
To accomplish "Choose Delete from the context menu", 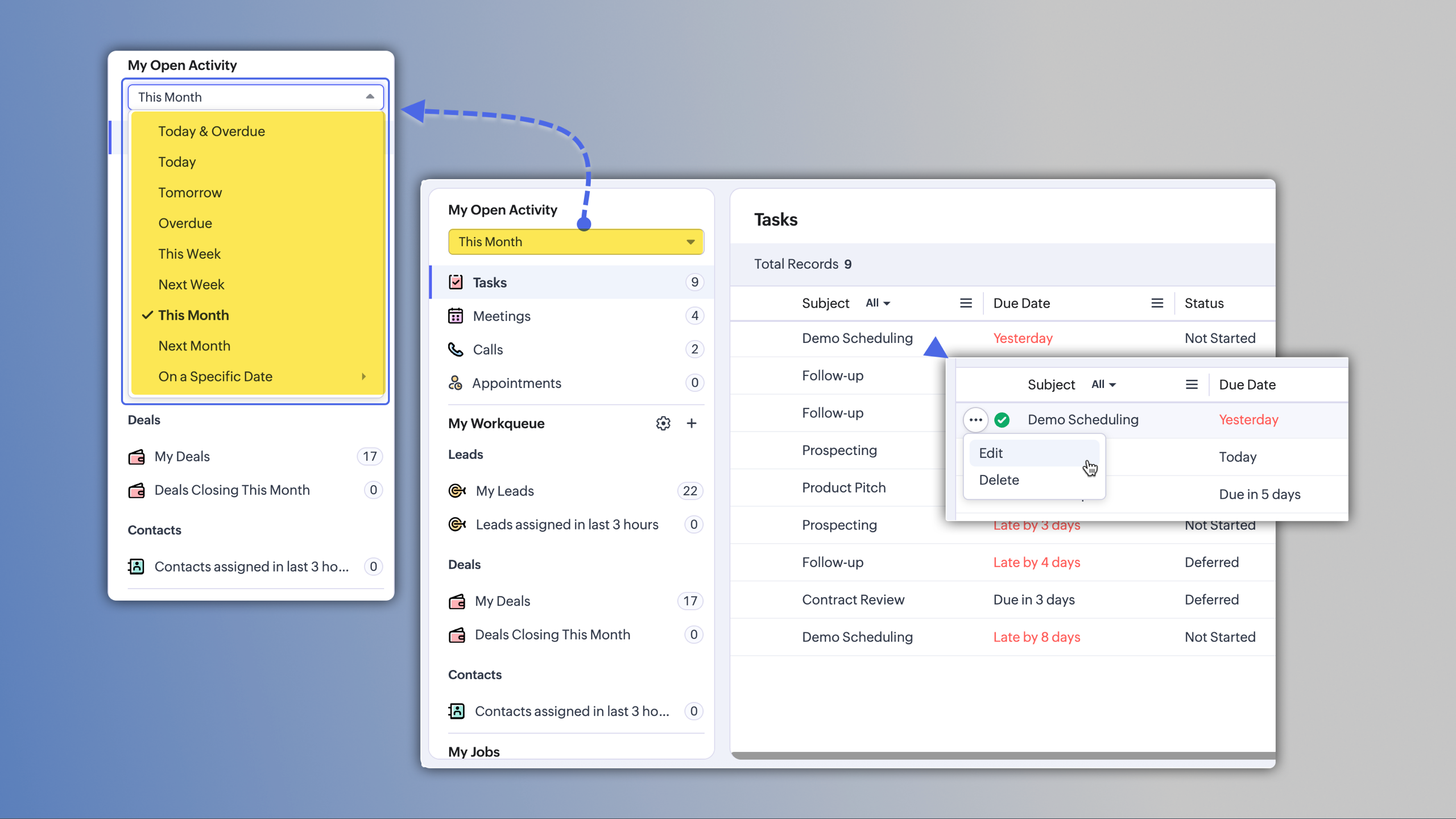I will click(x=999, y=480).
